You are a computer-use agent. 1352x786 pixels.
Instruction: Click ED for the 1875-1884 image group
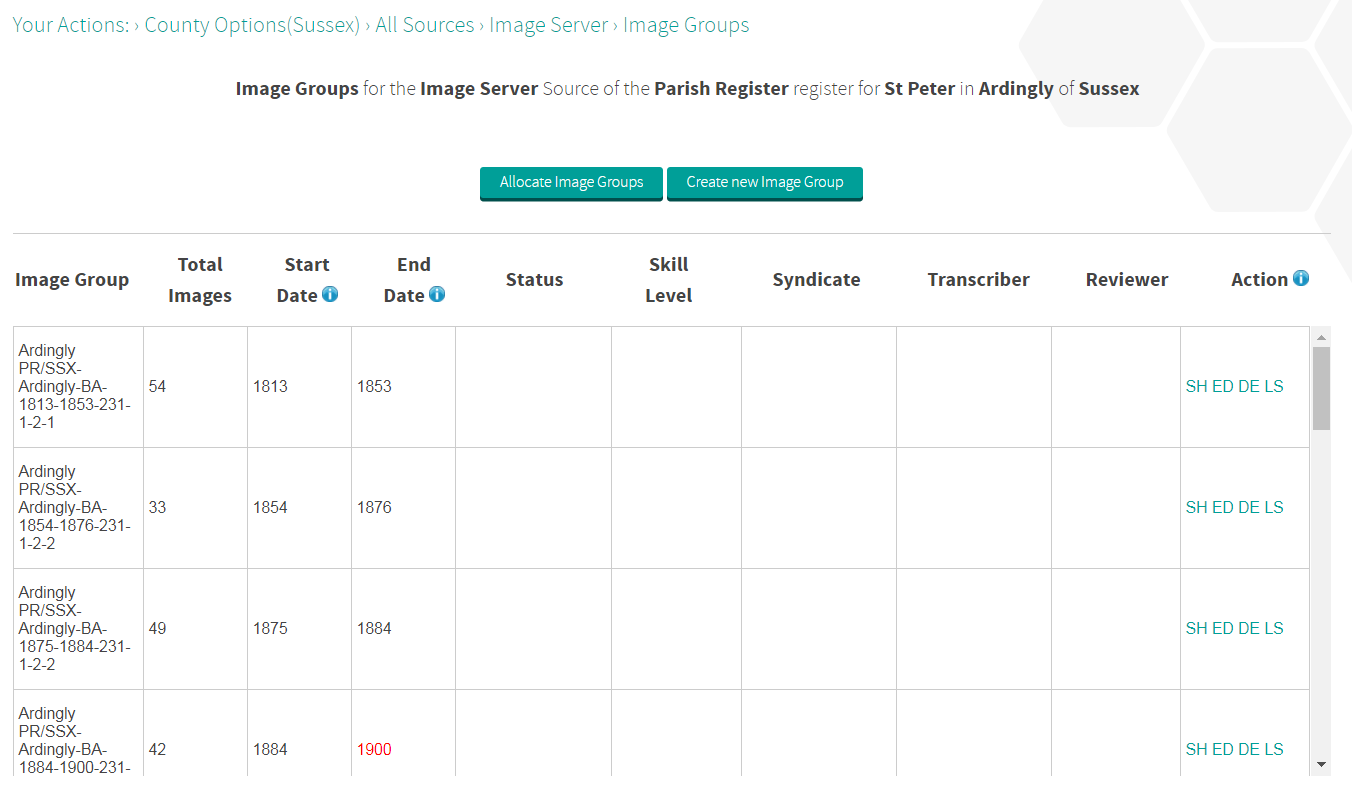[1222, 629]
